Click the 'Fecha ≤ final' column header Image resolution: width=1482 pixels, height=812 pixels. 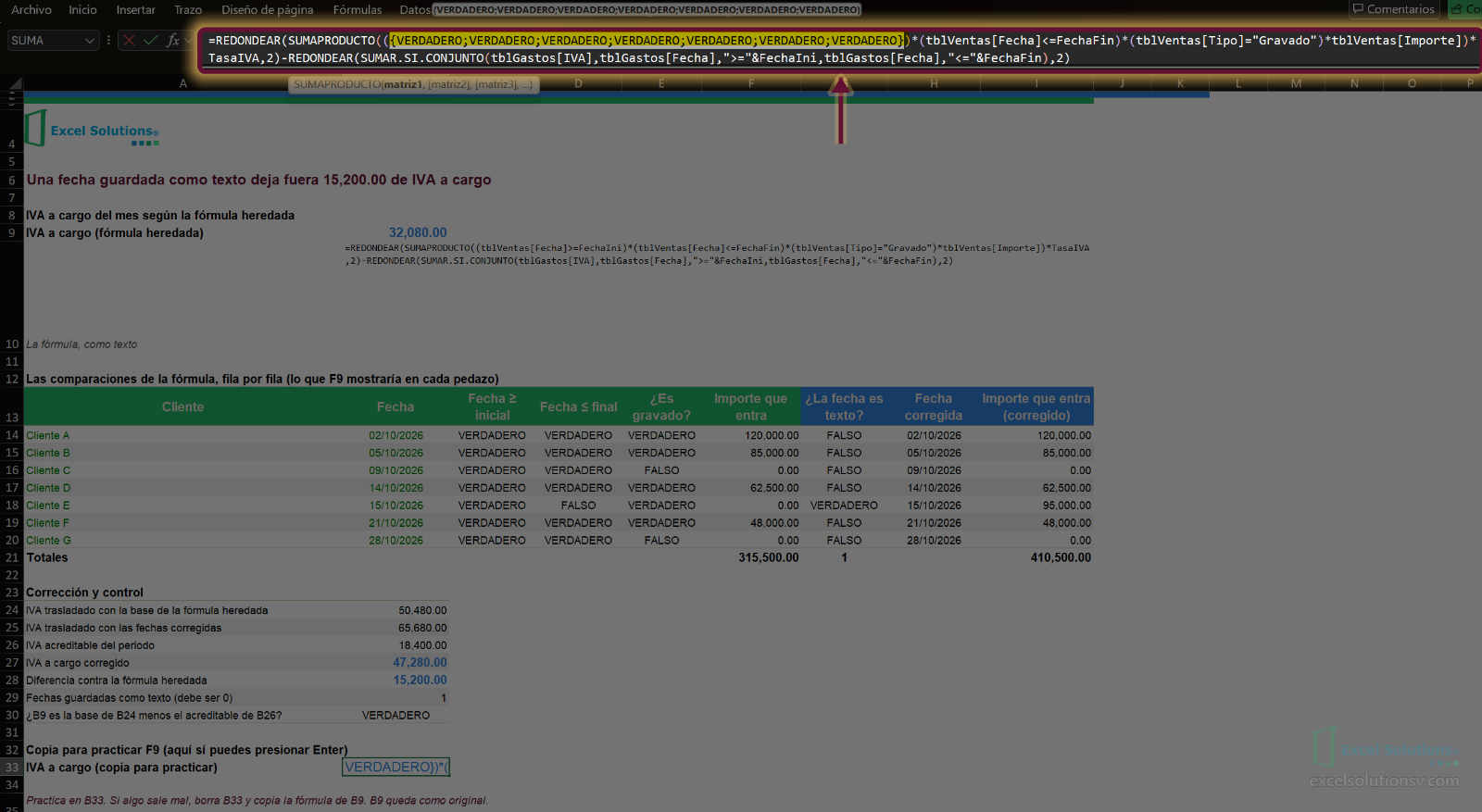[579, 406]
